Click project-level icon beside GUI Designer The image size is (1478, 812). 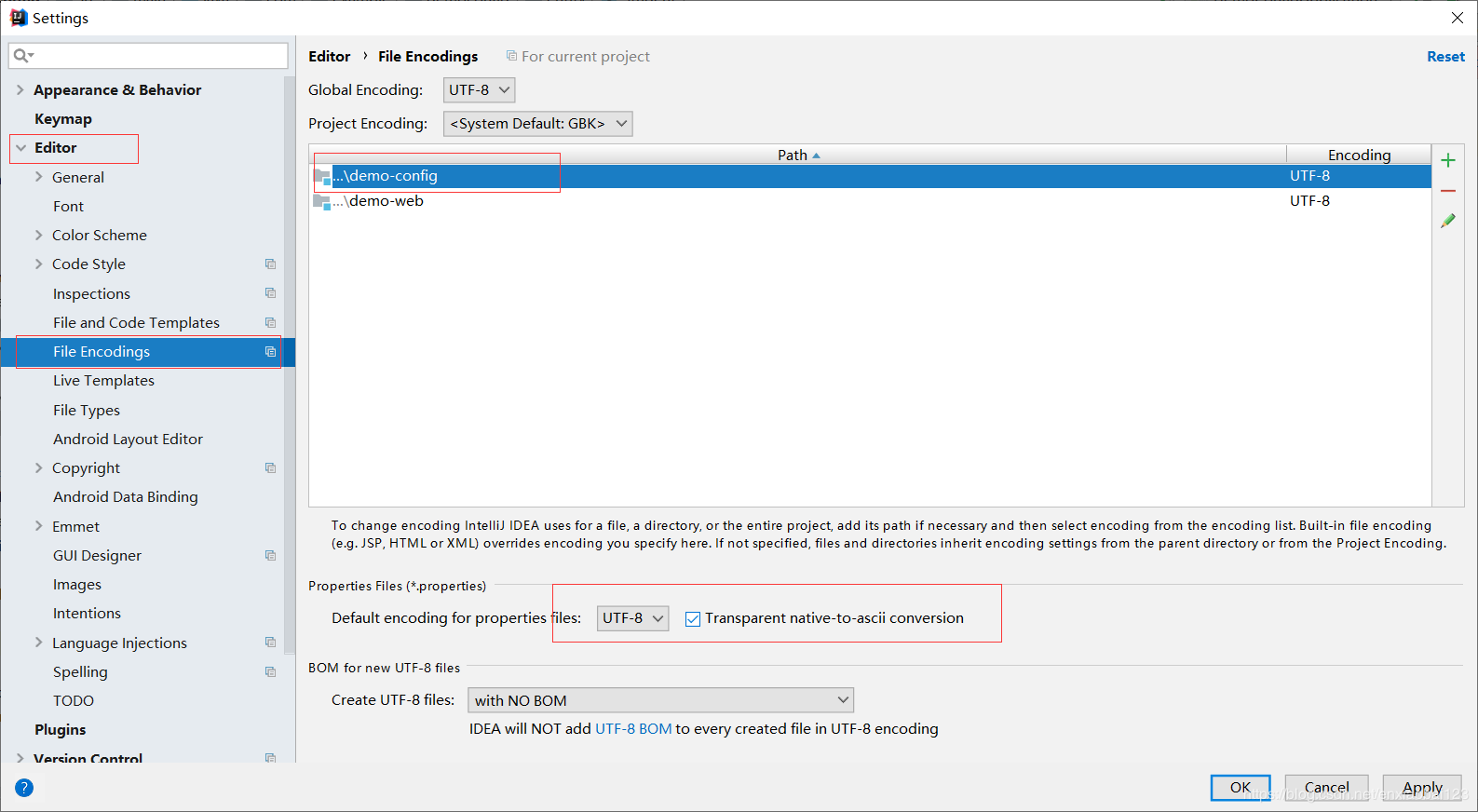coord(270,556)
